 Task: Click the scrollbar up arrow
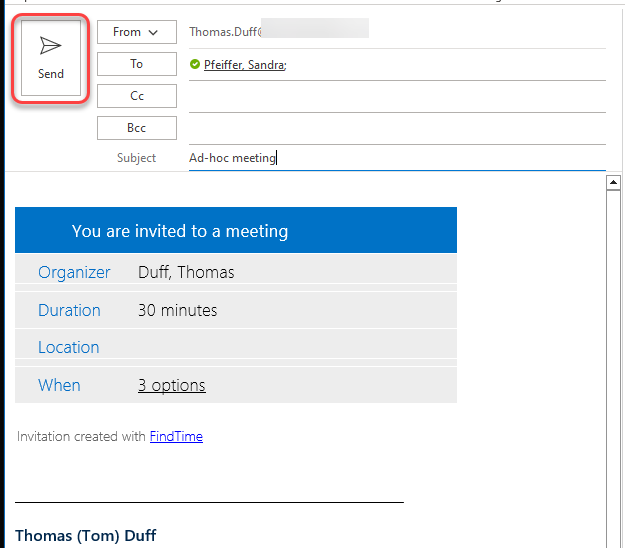pyautogui.click(x=614, y=183)
